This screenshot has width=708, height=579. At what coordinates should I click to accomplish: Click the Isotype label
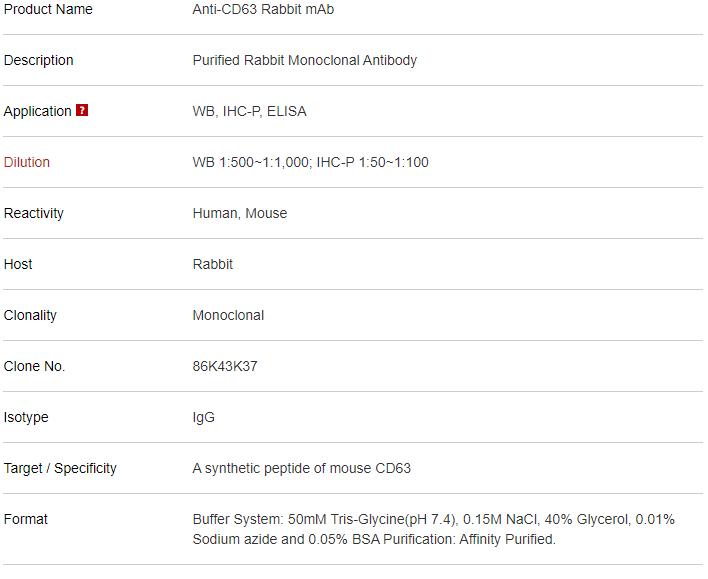[26, 417]
